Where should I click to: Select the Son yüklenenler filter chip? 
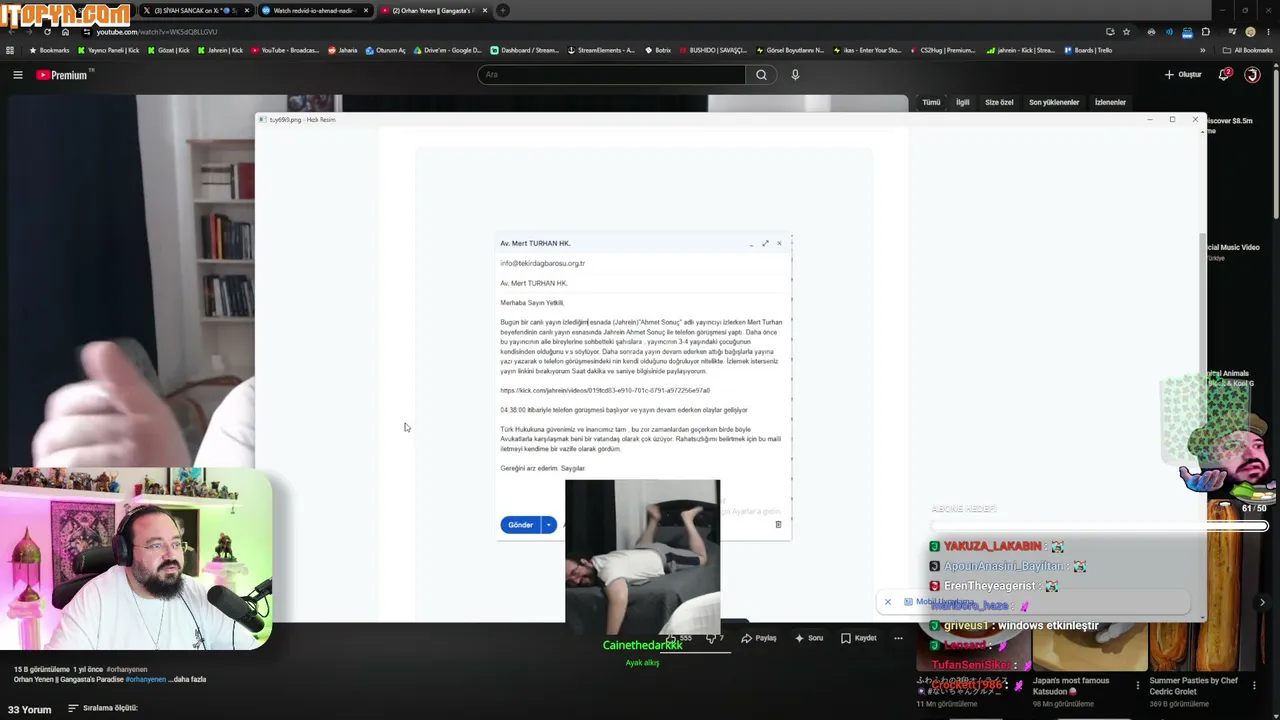pyautogui.click(x=1054, y=102)
